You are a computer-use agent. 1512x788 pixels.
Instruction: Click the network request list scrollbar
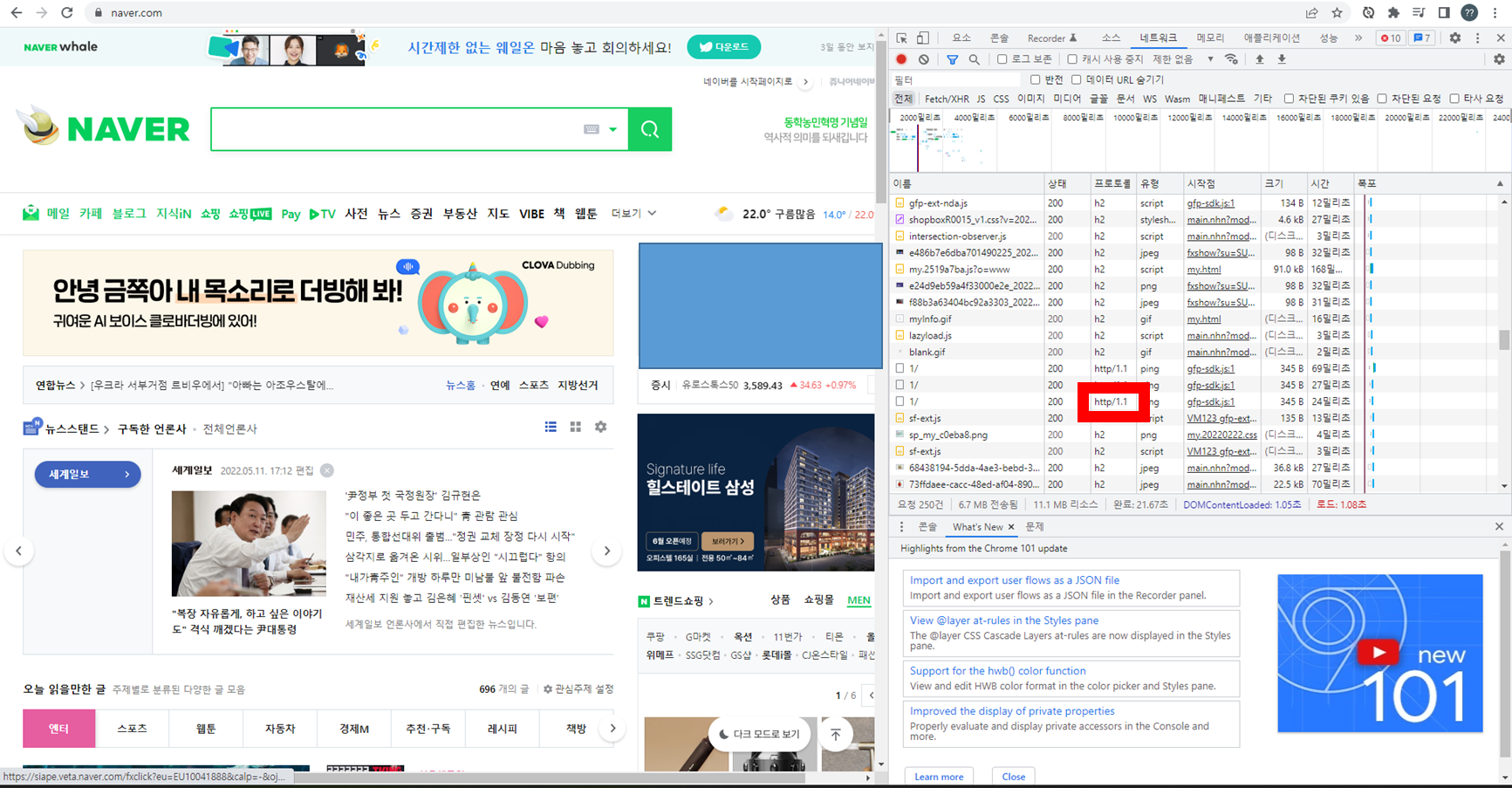[x=1504, y=339]
